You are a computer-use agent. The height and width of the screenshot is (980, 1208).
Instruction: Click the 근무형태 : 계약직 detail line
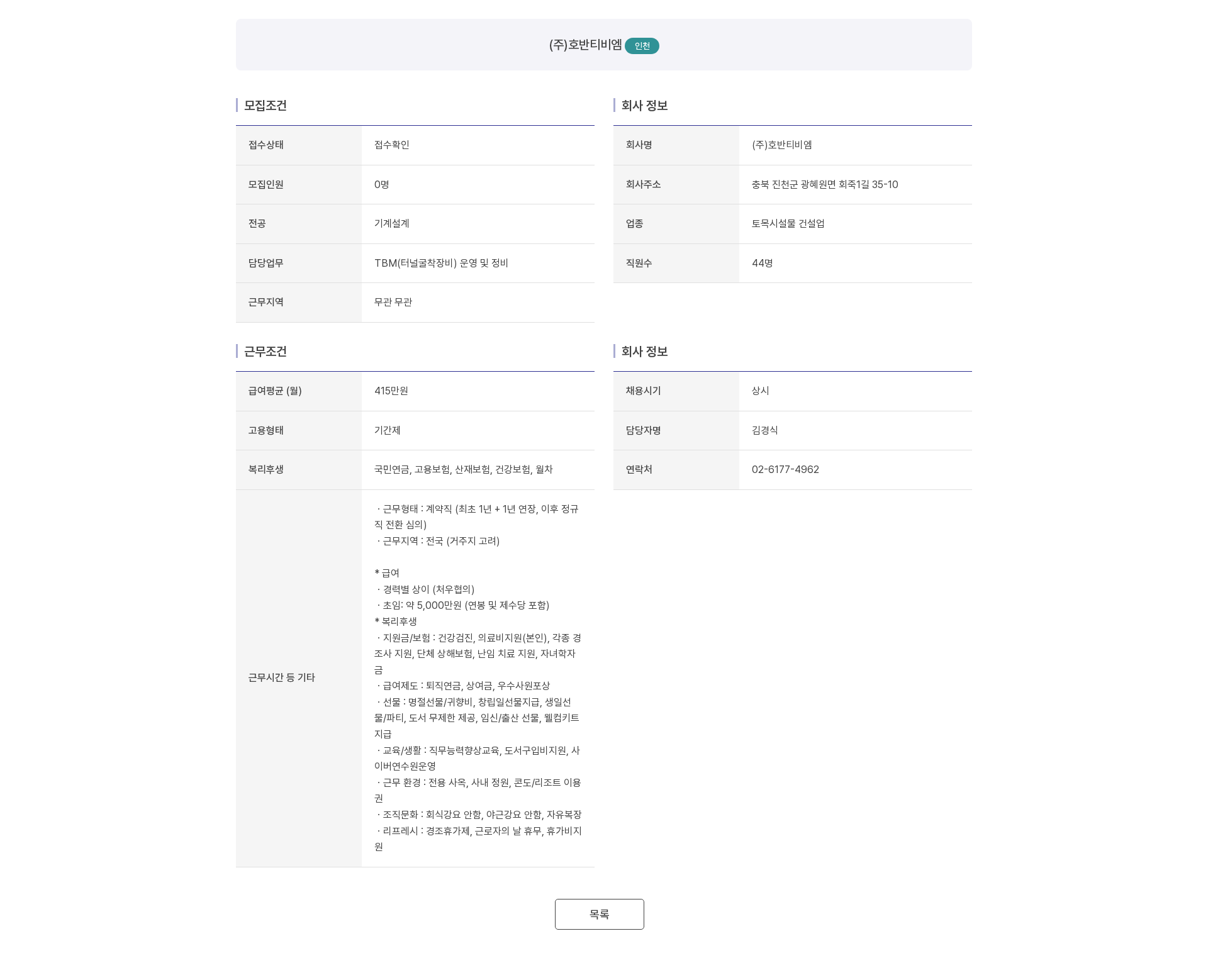[x=477, y=517]
